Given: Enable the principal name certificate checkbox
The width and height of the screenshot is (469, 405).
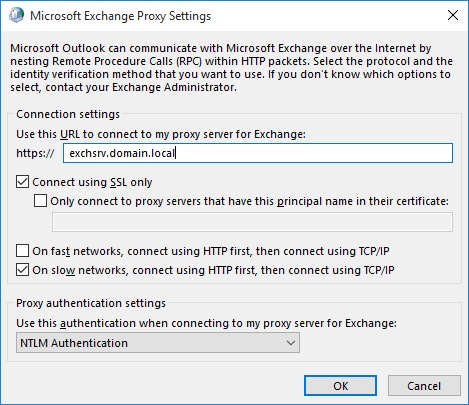Looking at the screenshot, I should pos(40,201).
